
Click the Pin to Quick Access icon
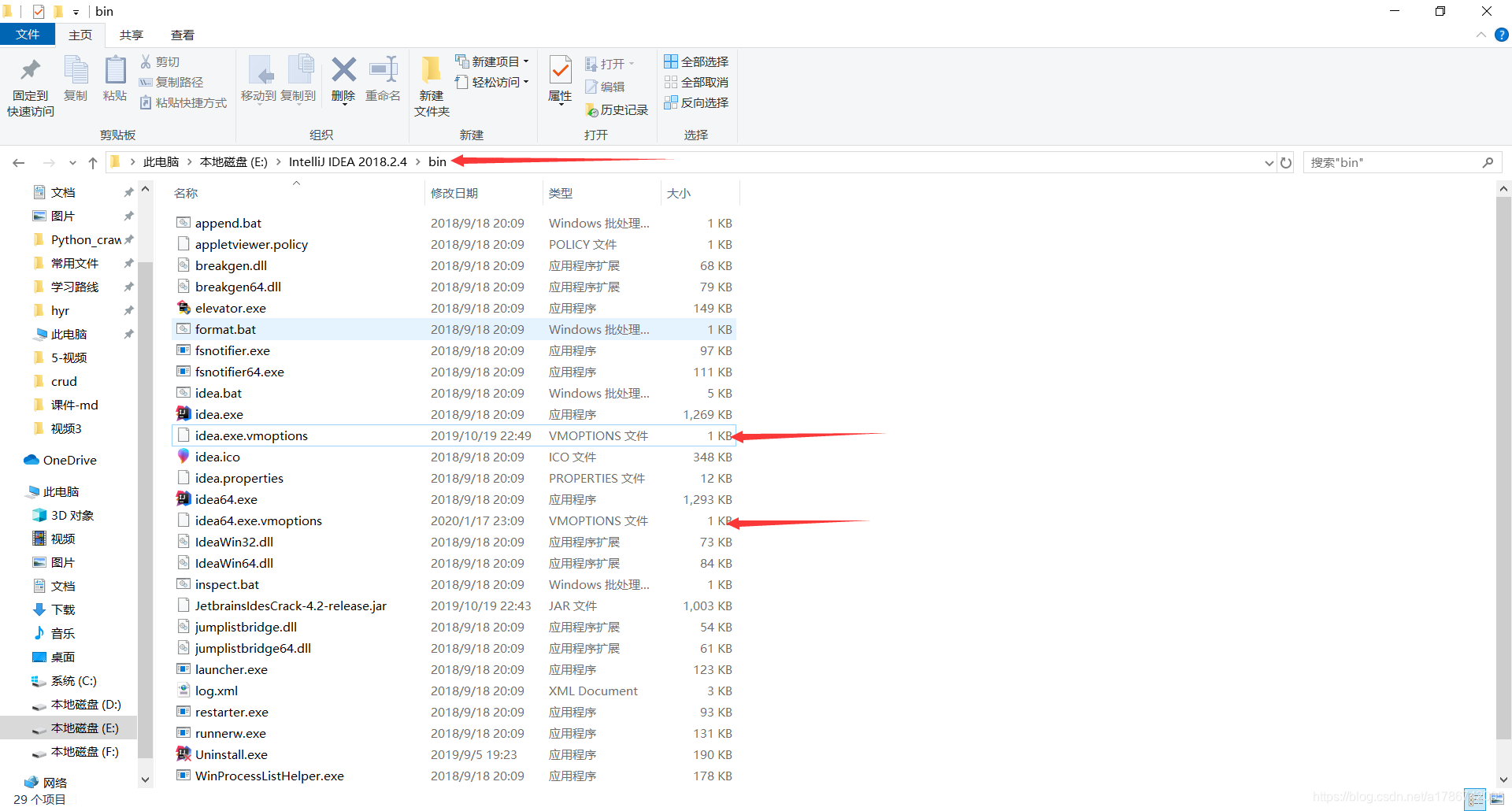click(31, 71)
